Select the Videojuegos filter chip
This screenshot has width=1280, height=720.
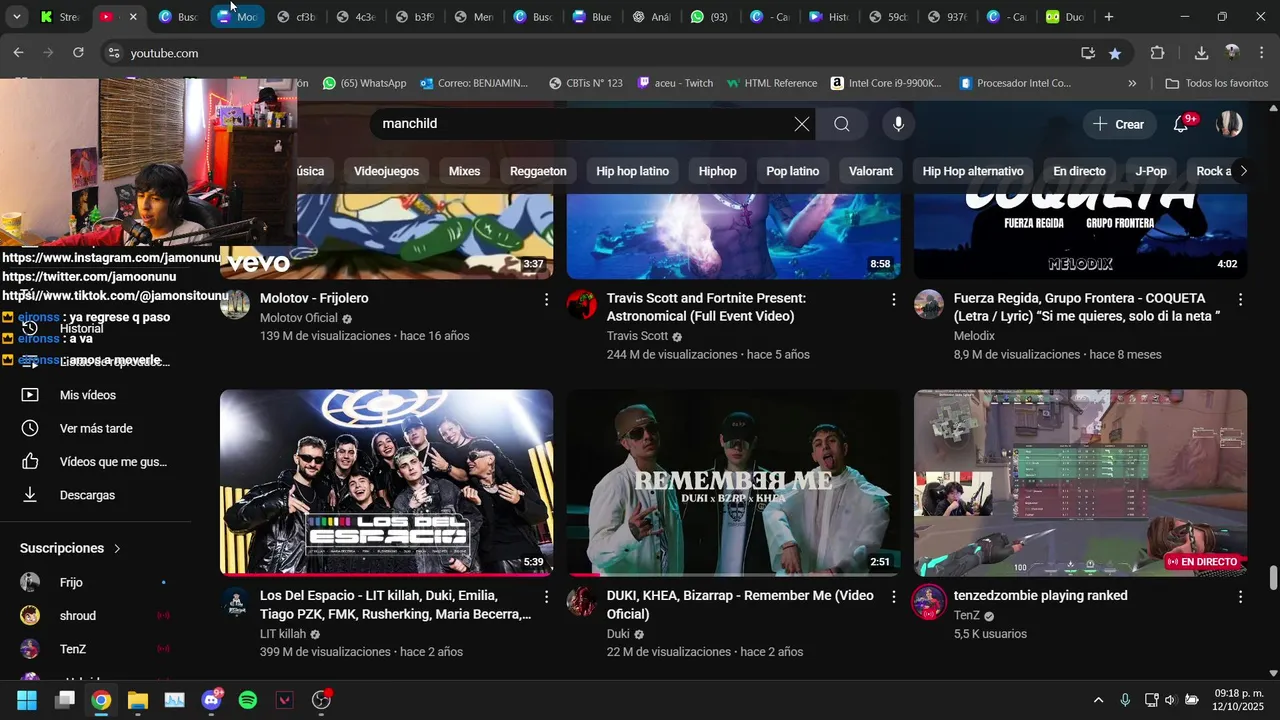386,171
